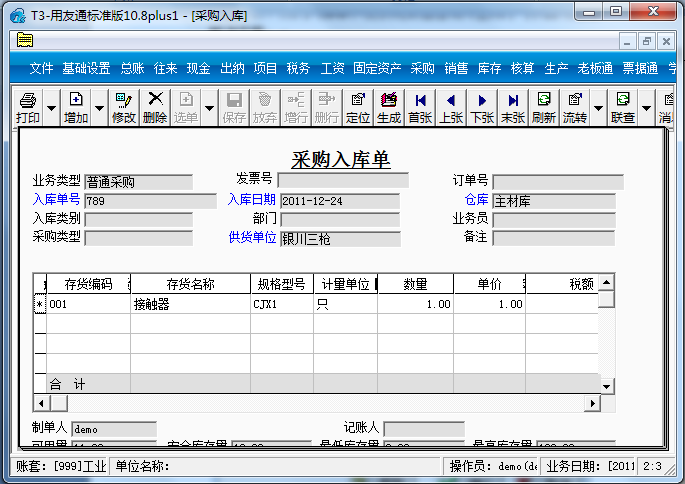Click the 增加 add document icon
This screenshot has width=685, height=484.
click(x=76, y=108)
